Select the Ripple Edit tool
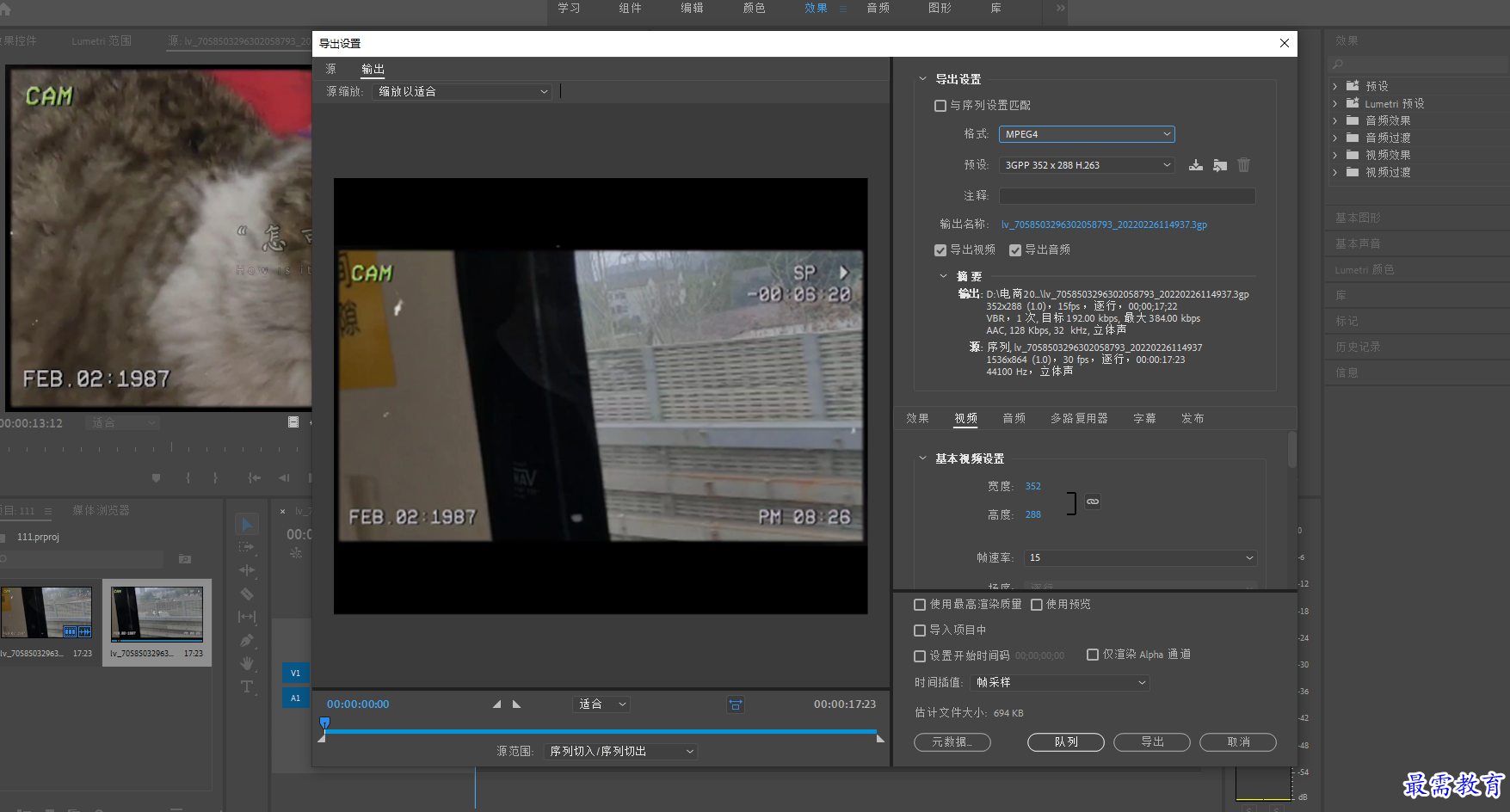Image resolution: width=1510 pixels, height=812 pixels. tap(247, 570)
